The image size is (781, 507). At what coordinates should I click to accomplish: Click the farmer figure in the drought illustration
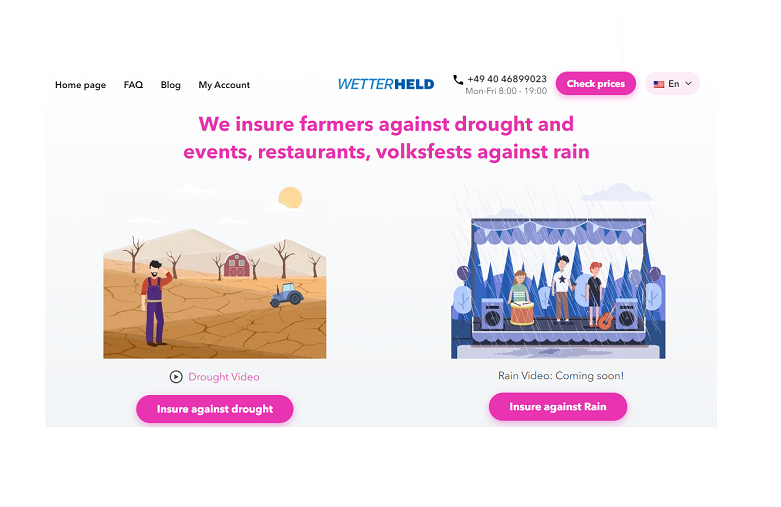(155, 303)
